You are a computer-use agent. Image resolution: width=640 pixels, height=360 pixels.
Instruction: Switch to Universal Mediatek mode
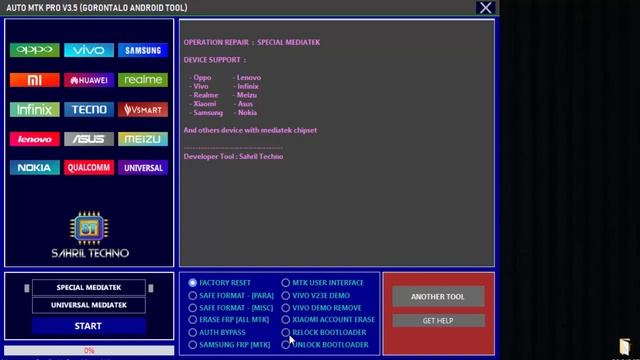pyautogui.click(x=89, y=305)
